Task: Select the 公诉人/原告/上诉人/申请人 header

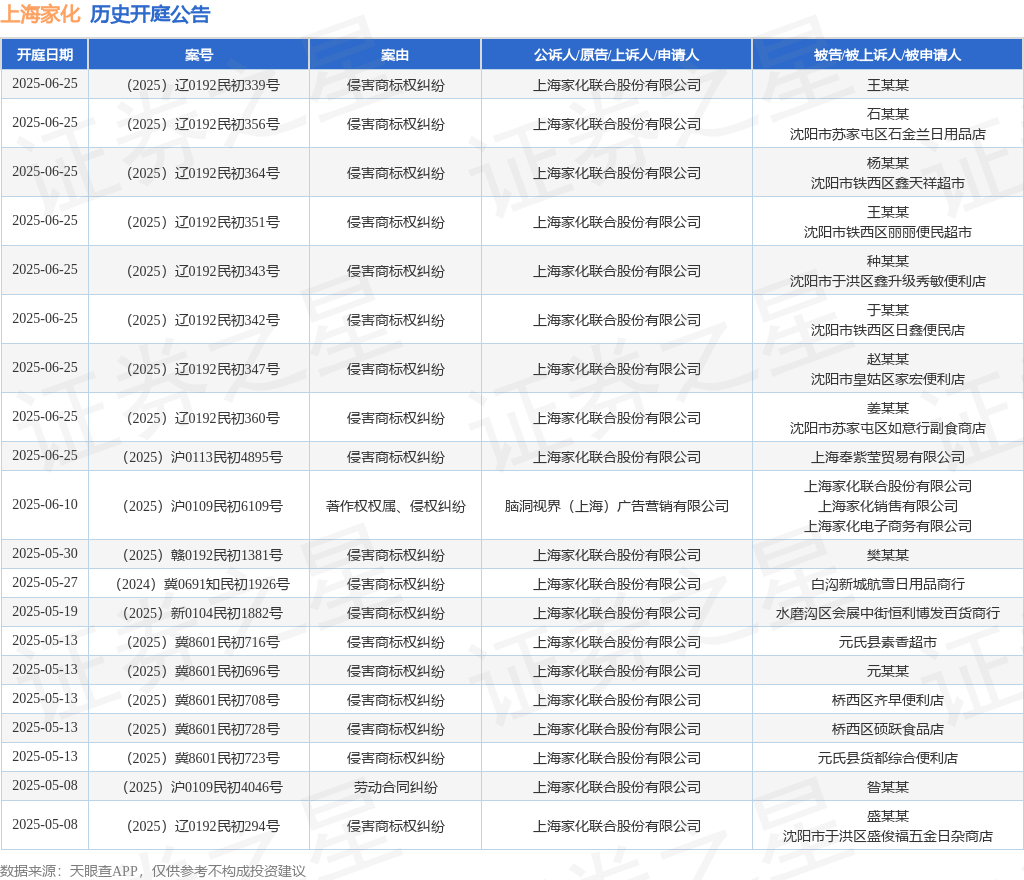Action: (x=616, y=55)
